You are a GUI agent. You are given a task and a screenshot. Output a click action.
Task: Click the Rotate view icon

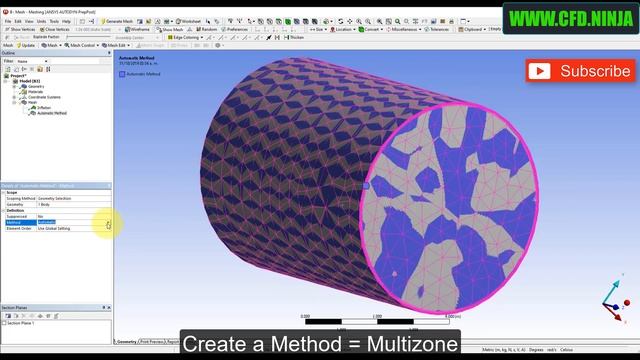(341, 21)
